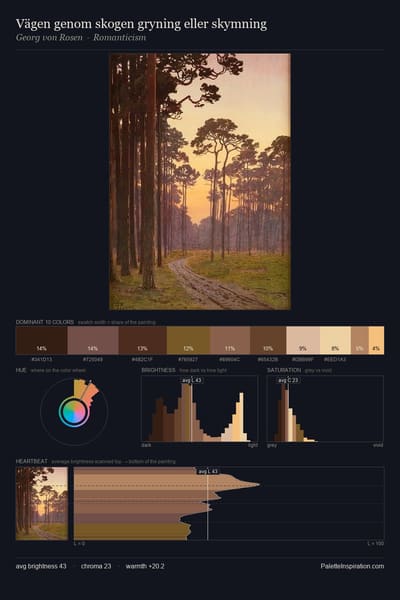Click the light-orange 4% swatch
400x600 pixels.
pos(376,340)
